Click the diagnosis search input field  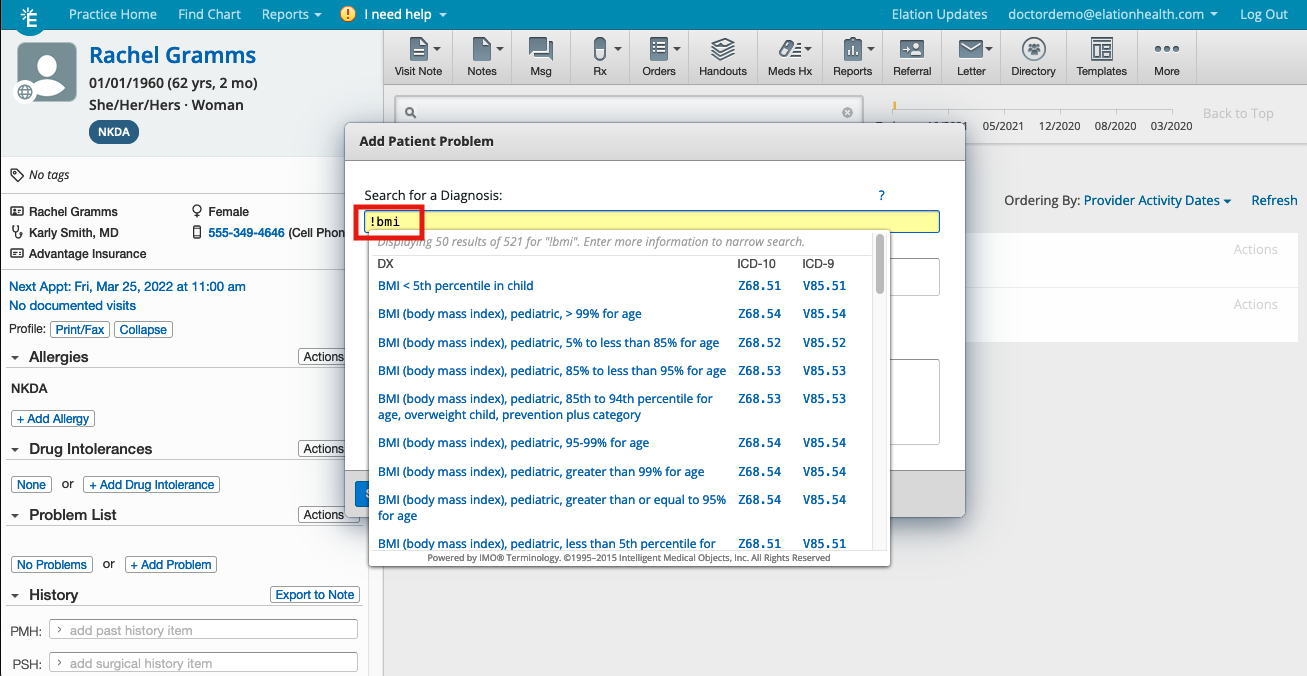tap(650, 222)
